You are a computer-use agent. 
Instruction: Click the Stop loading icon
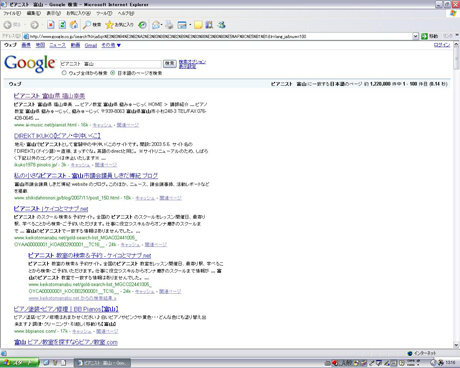click(51, 25)
